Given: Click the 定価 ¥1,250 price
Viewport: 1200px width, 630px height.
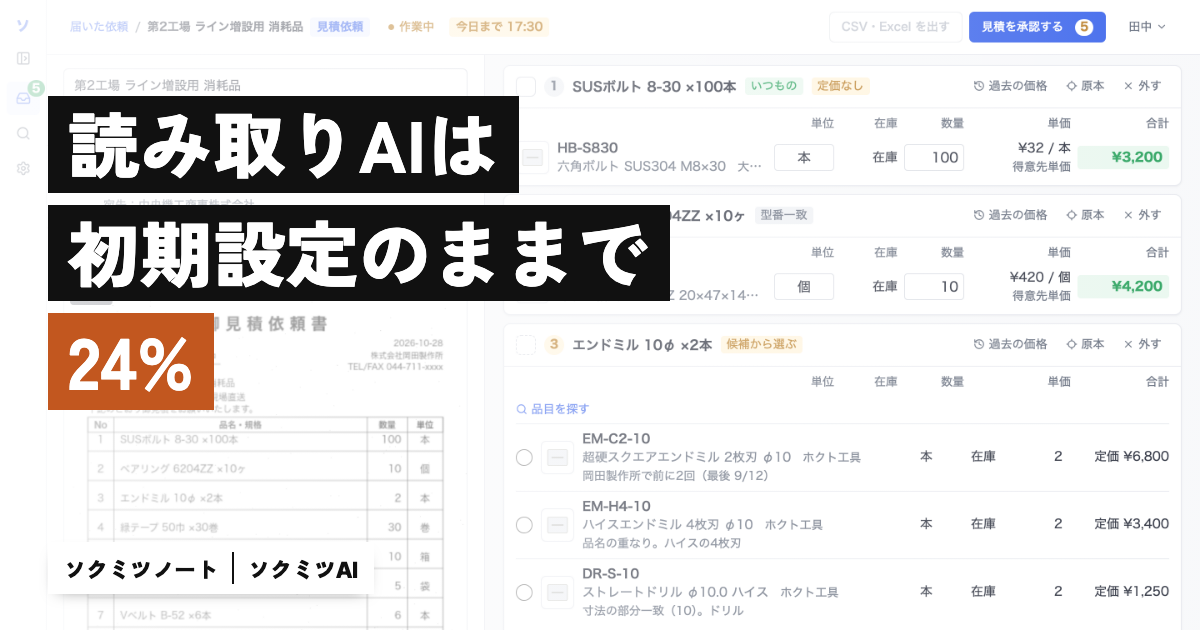Looking at the screenshot, I should 1131,591.
